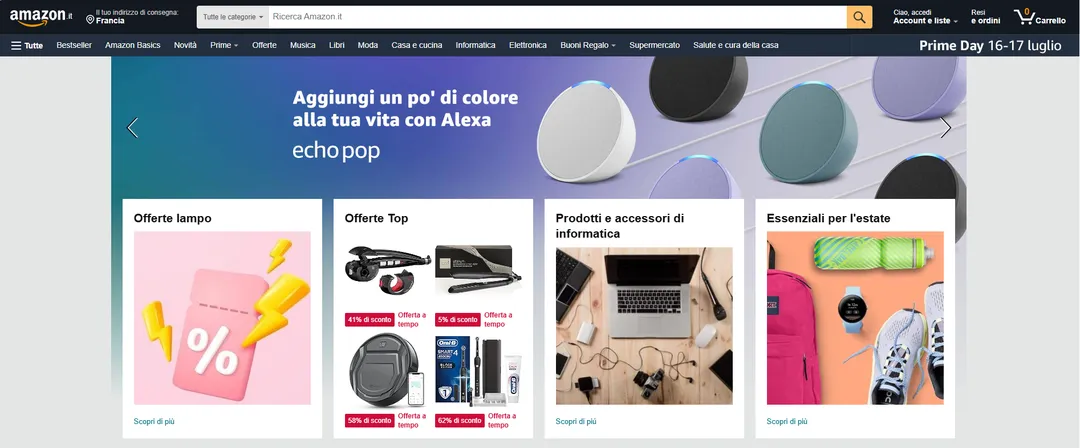1080x448 pixels.
Task: Click the 41% di sconto badge
Action: pyautogui.click(x=369, y=320)
